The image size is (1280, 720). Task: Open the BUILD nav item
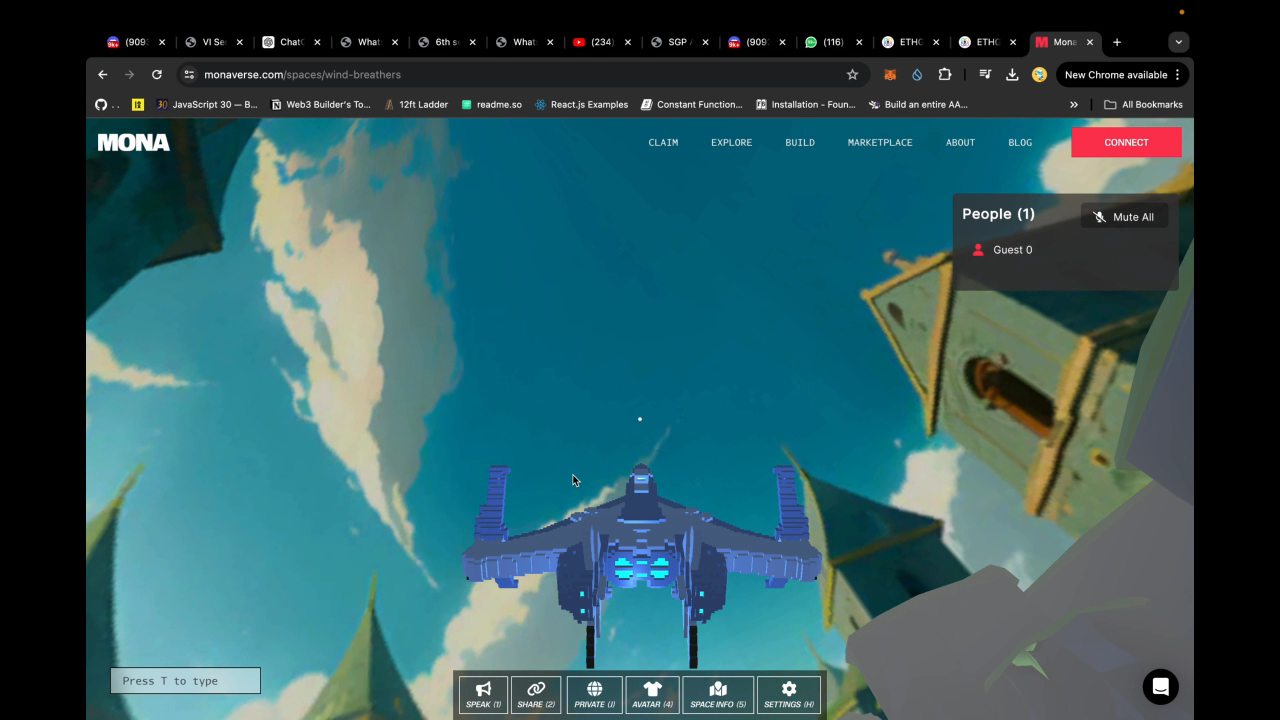pyautogui.click(x=800, y=142)
